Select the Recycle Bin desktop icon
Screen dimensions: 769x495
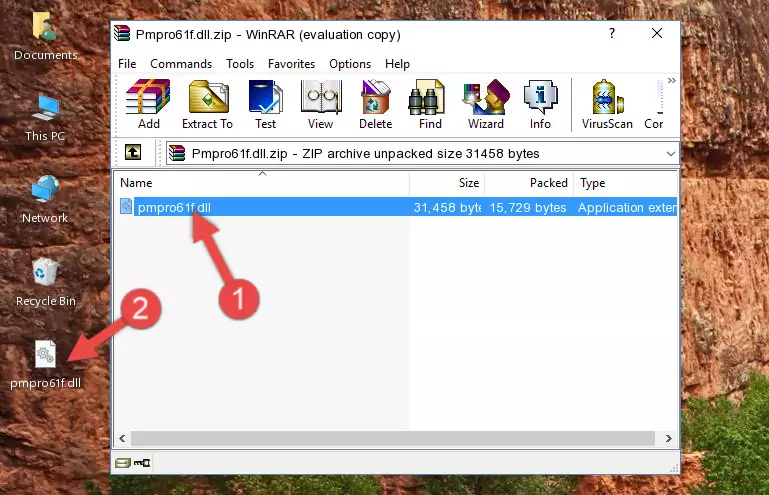[46, 283]
